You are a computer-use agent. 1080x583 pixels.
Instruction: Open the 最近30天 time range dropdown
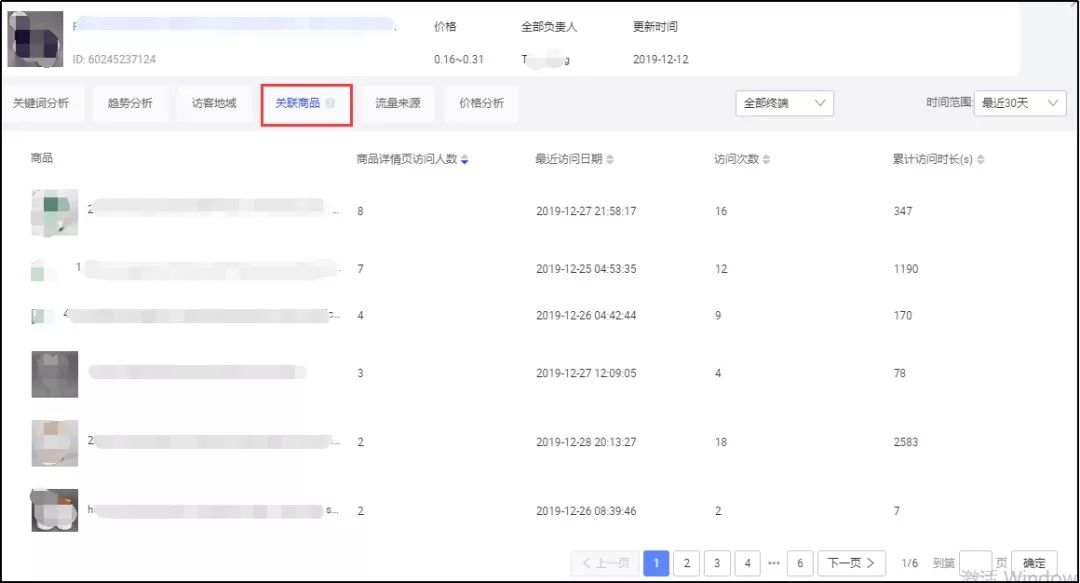(1018, 103)
